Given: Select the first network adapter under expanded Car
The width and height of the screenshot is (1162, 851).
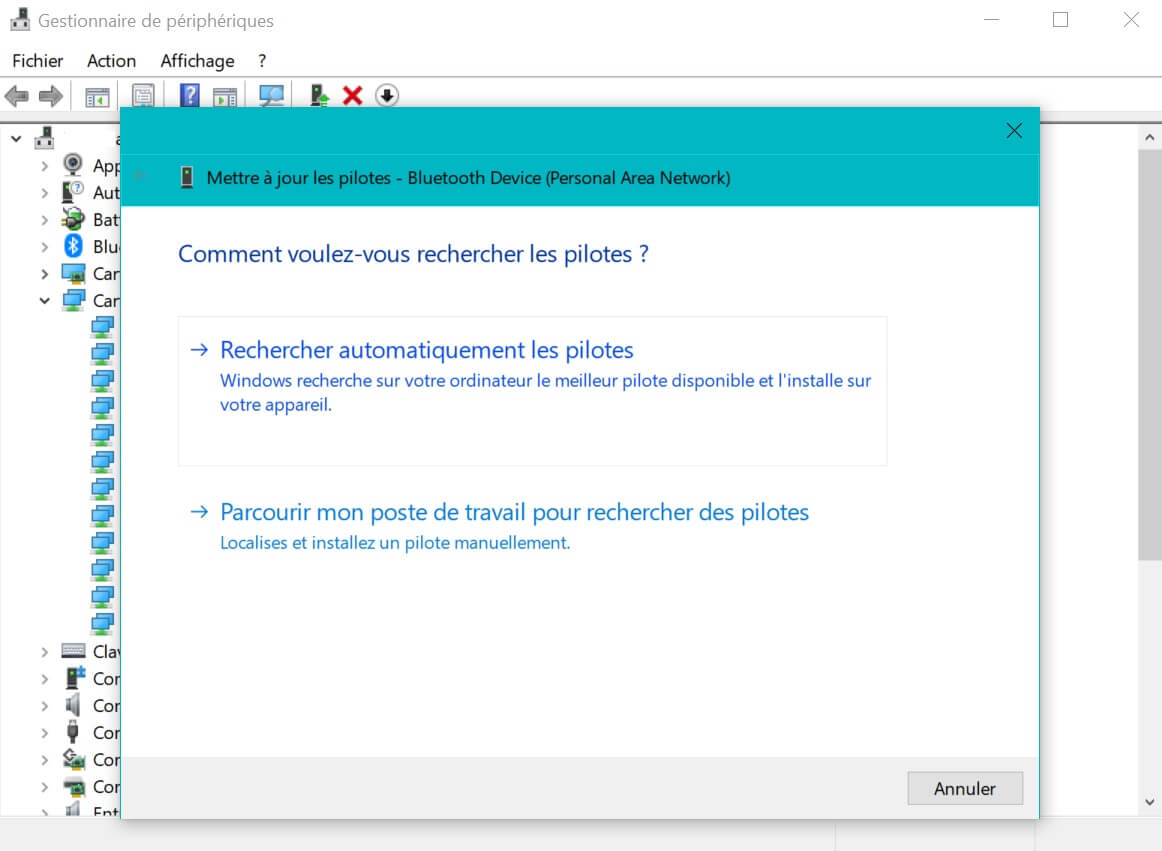Looking at the screenshot, I should [x=102, y=327].
